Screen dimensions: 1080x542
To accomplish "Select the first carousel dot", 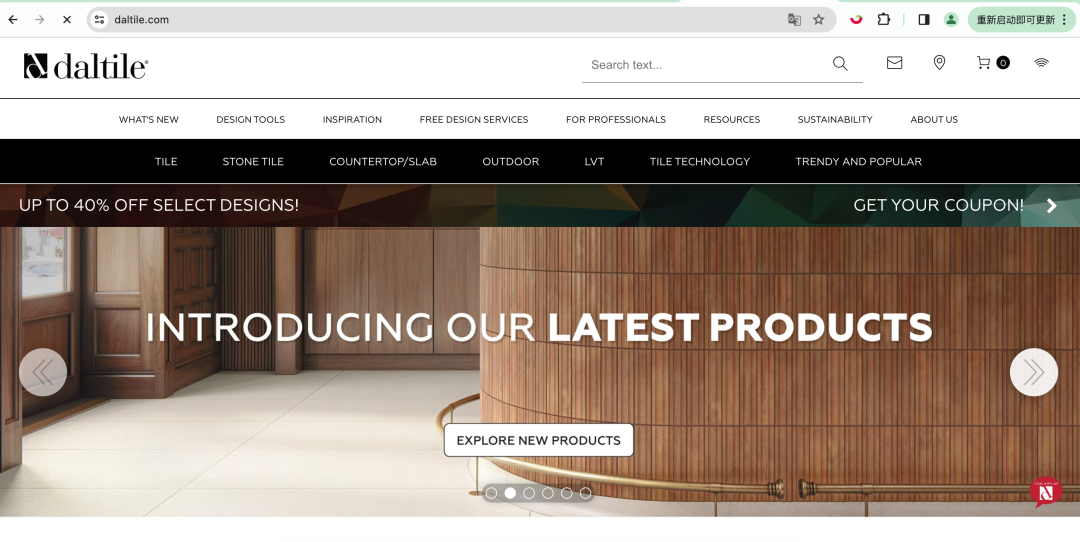I will (x=491, y=493).
